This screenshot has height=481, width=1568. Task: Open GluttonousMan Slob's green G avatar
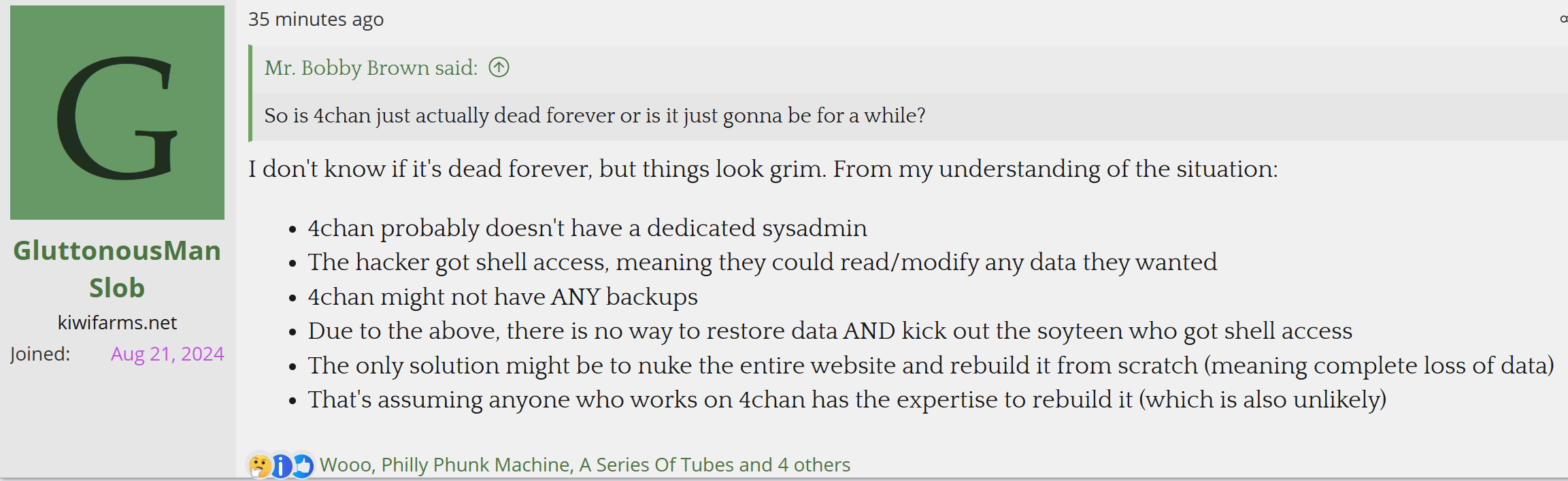[x=117, y=113]
